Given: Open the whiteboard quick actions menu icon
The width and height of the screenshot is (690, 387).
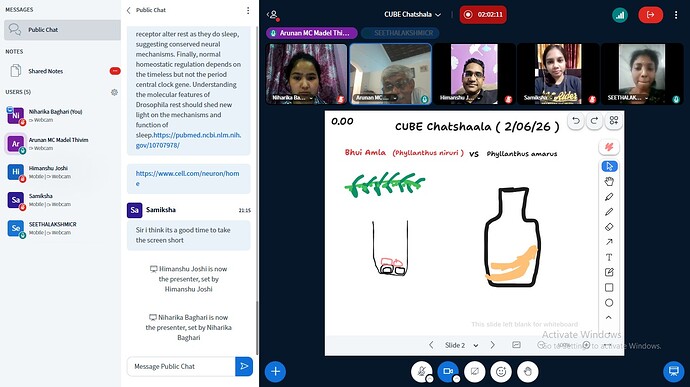Looking at the screenshot, I should click(x=614, y=121).
